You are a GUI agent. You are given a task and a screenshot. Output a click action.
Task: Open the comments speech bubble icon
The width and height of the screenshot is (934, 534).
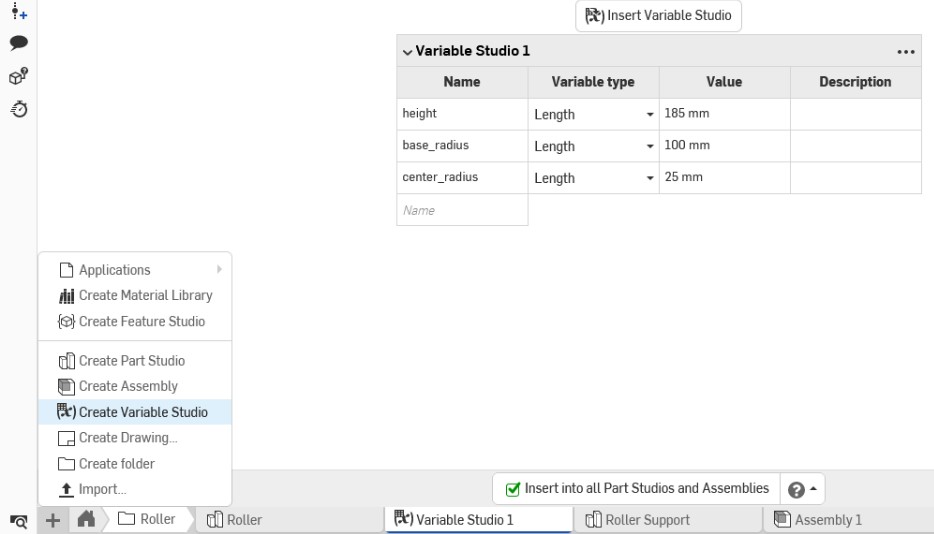[x=19, y=42]
